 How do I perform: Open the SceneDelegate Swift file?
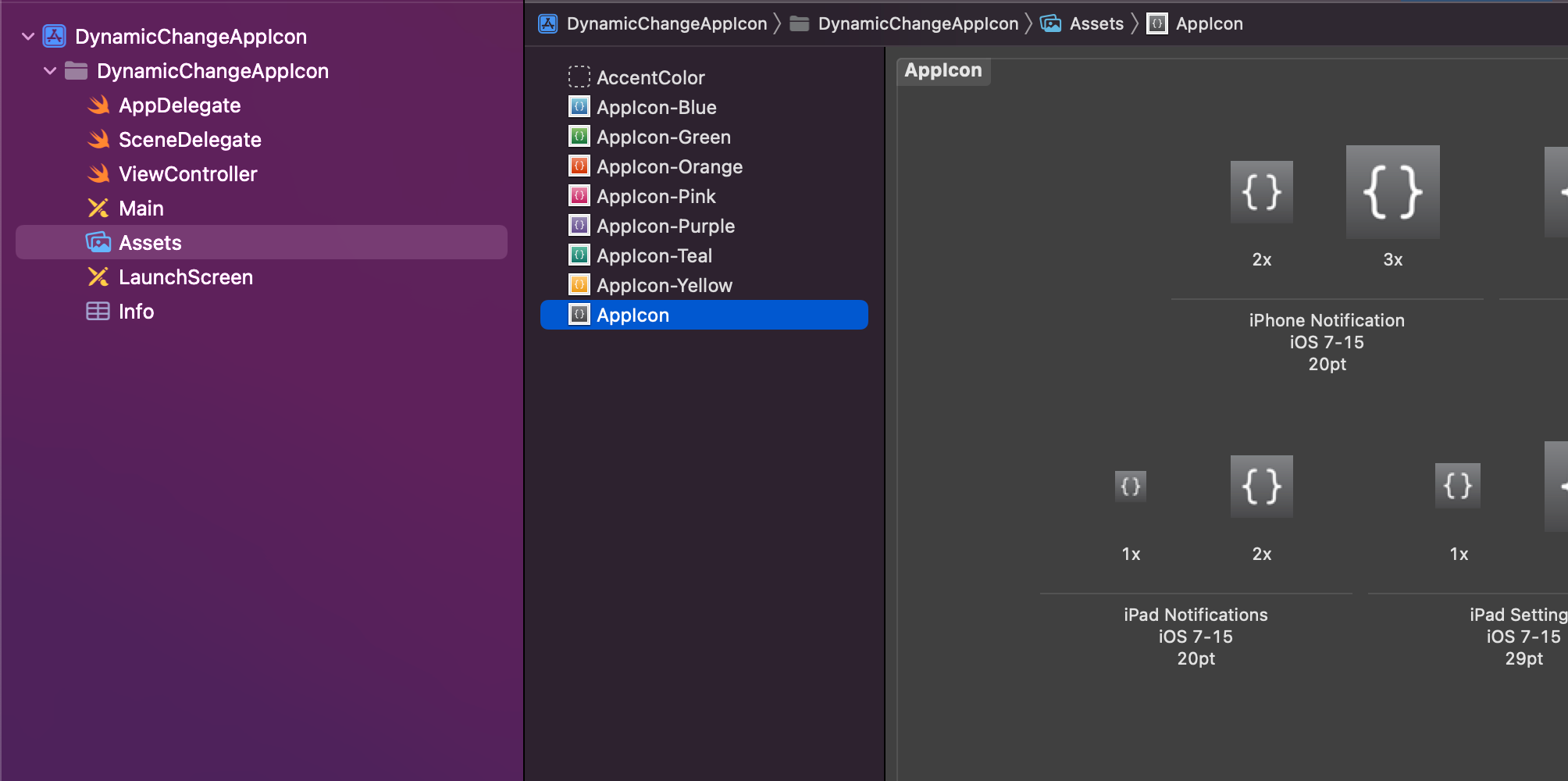point(189,140)
